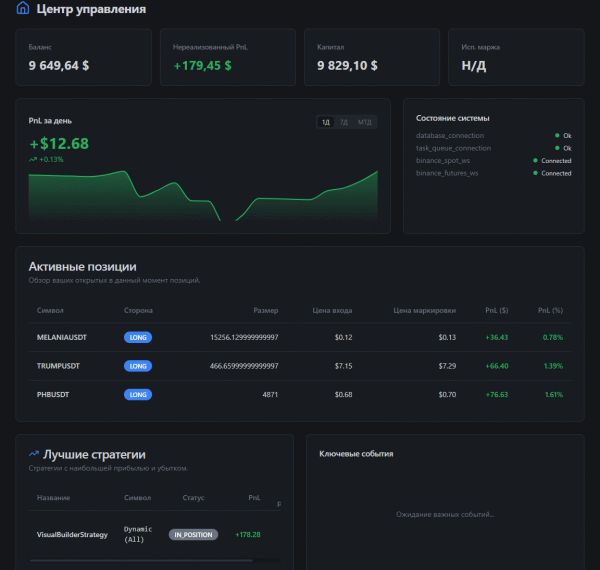Select the PHBUSDT symbol cell
600x570 pixels.
tap(53, 394)
